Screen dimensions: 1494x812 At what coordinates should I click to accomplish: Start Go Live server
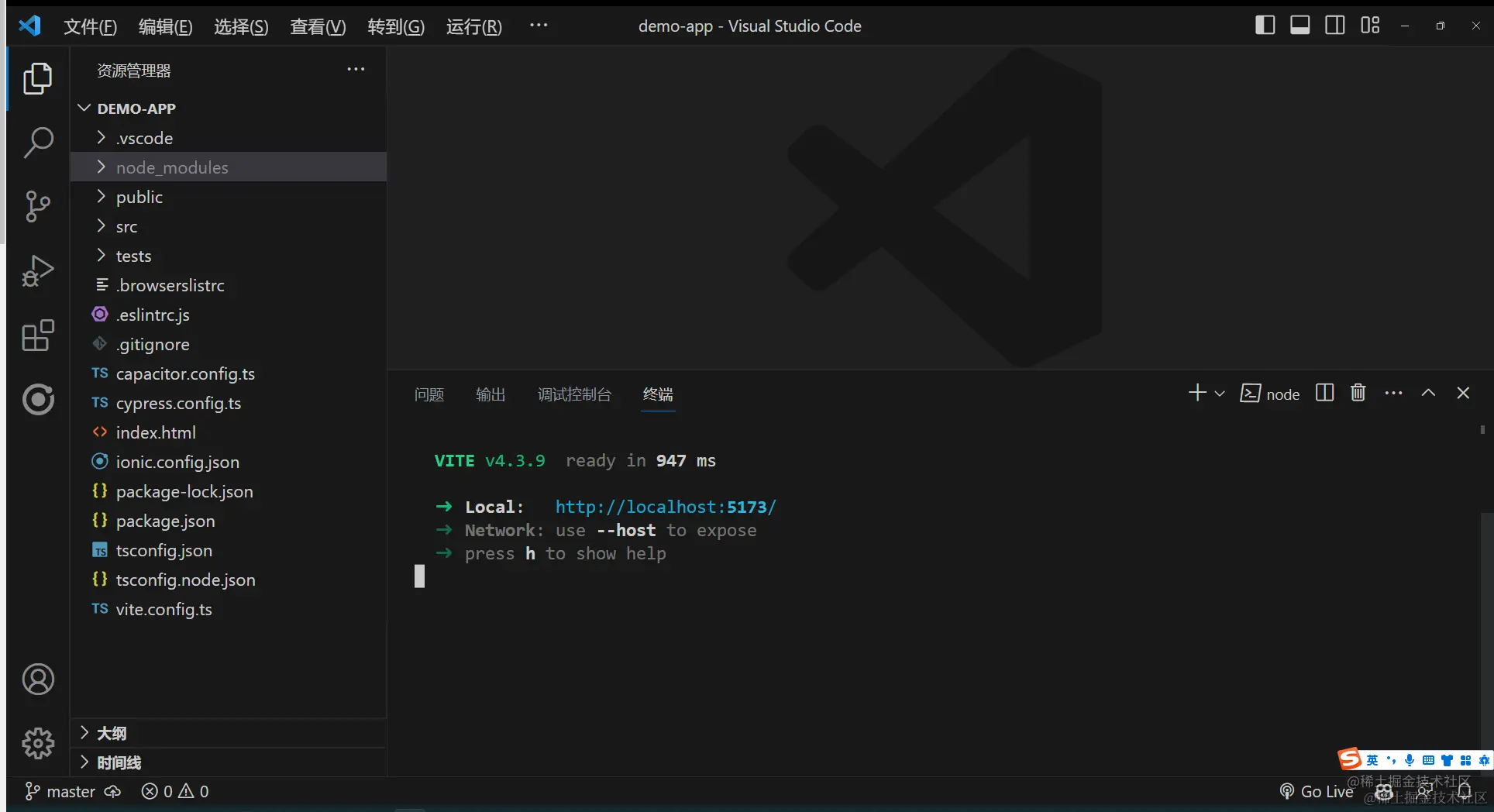point(1316,791)
